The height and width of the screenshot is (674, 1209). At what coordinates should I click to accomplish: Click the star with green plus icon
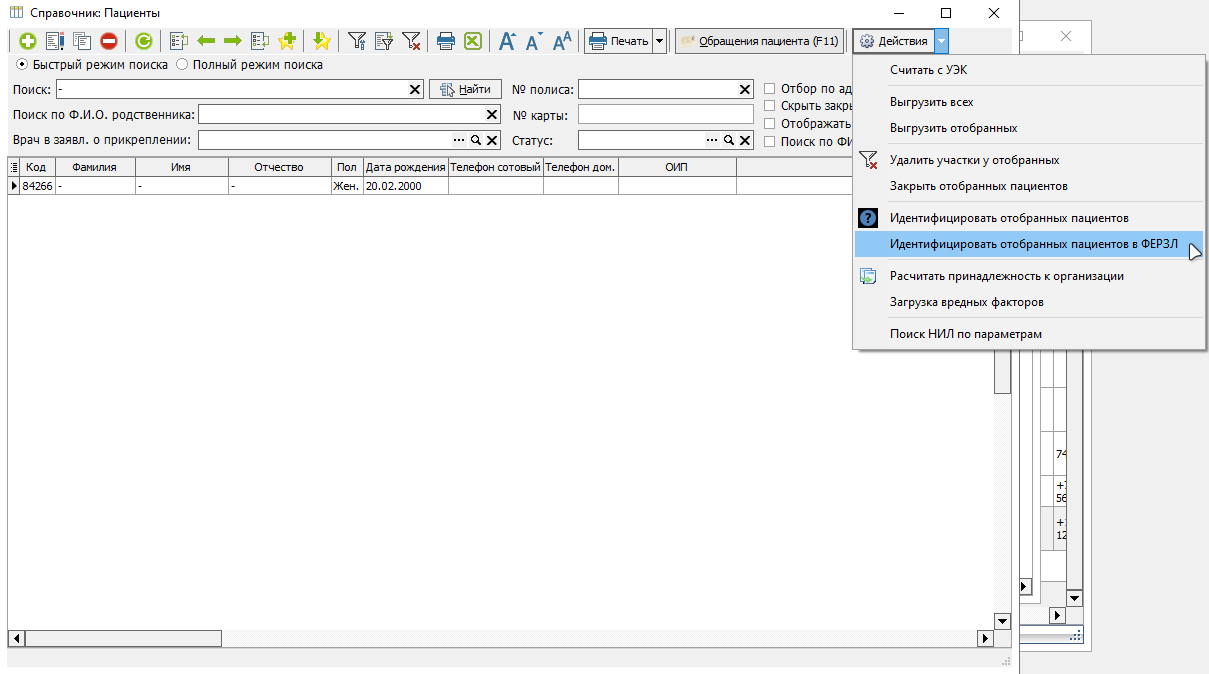tap(288, 41)
